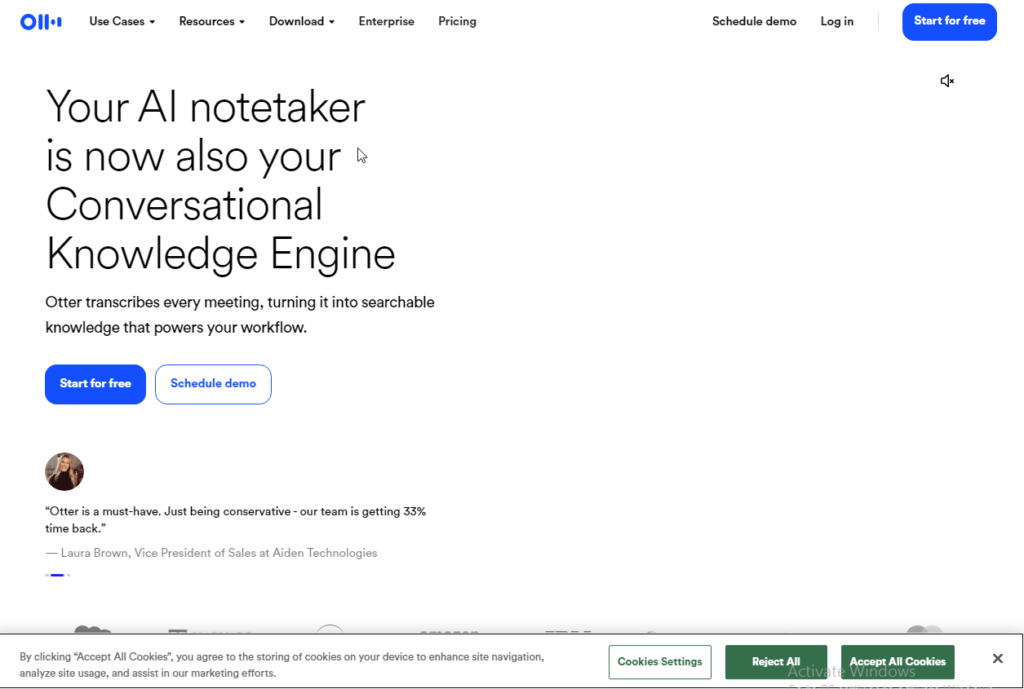This screenshot has height=689, width=1024.
Task: Click the 'Your AI notetaker' headline
Action: tap(220, 180)
